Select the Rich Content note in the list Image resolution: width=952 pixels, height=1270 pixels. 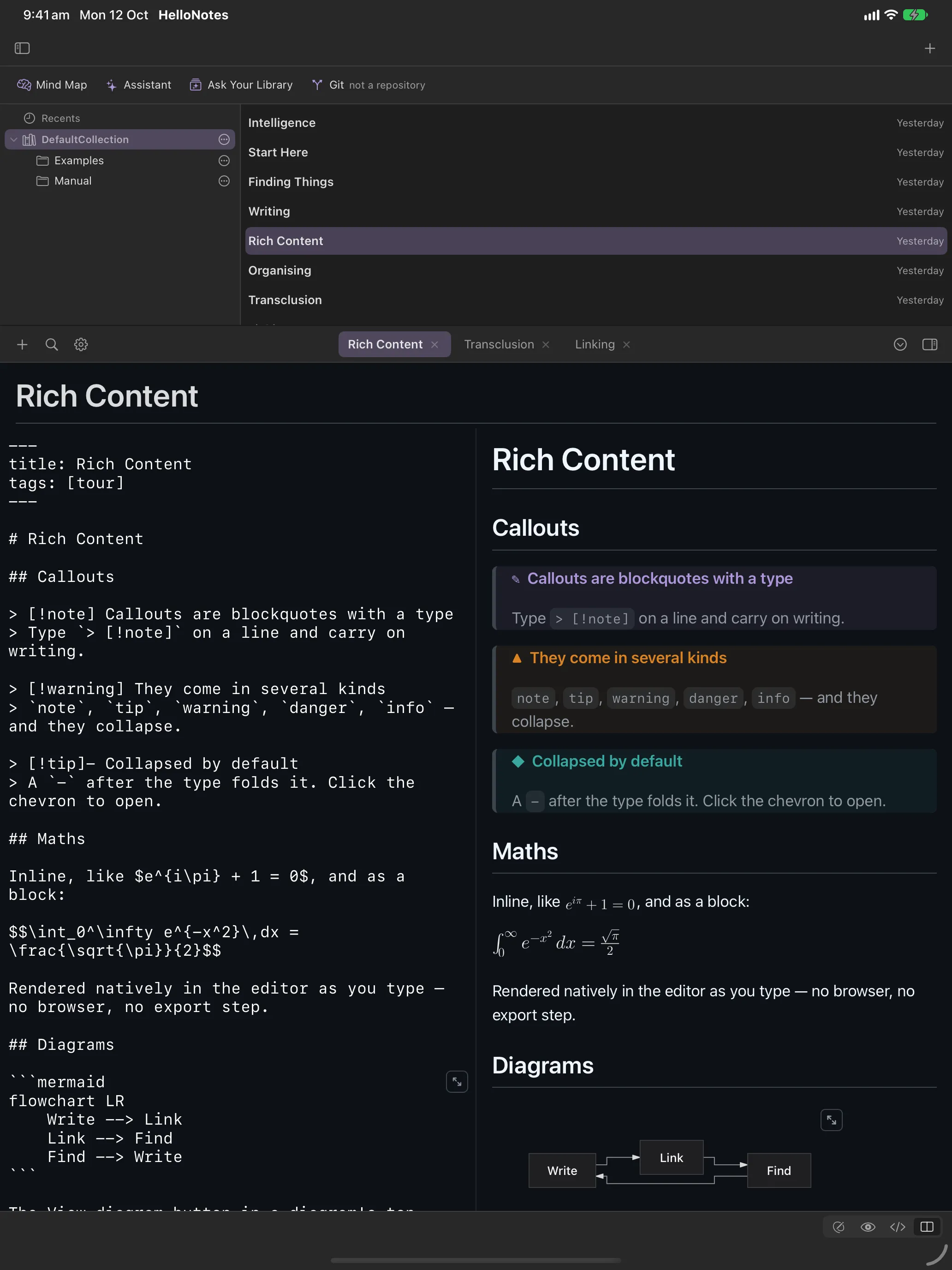(x=595, y=241)
